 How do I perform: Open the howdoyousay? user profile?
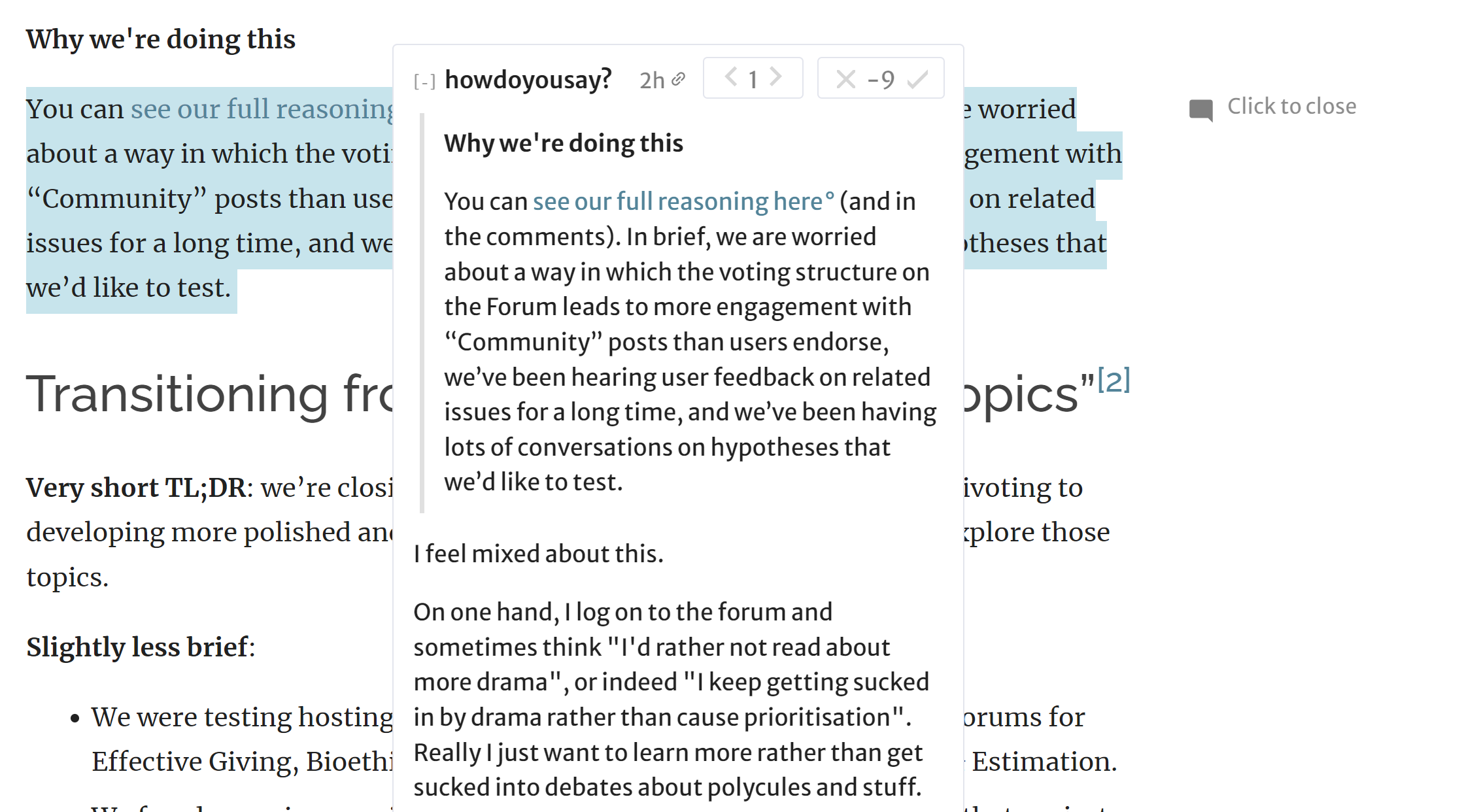[x=528, y=80]
